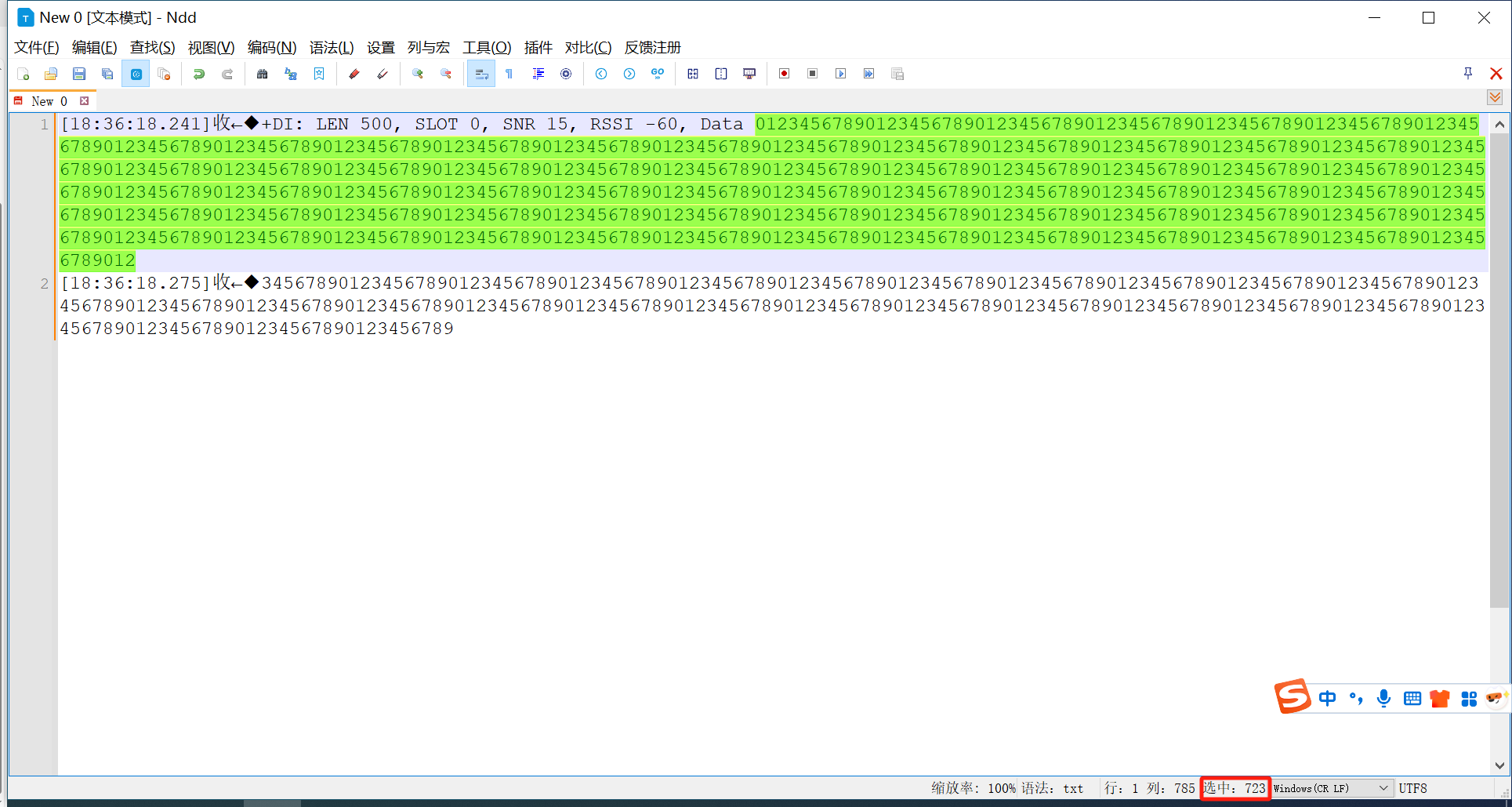The image size is (1512, 807).
Task: Toggle the indent guide icon
Action: (x=538, y=74)
